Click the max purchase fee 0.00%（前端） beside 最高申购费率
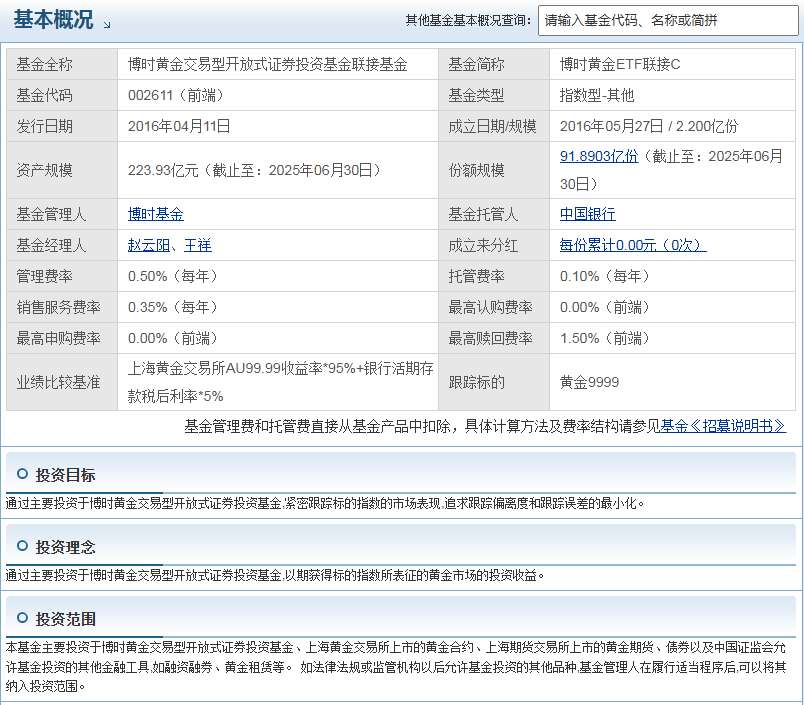 pos(173,338)
